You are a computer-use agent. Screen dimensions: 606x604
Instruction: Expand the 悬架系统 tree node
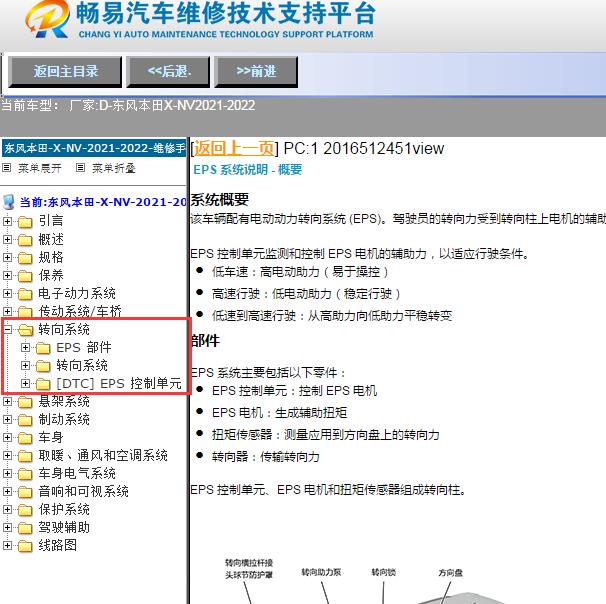[7, 401]
